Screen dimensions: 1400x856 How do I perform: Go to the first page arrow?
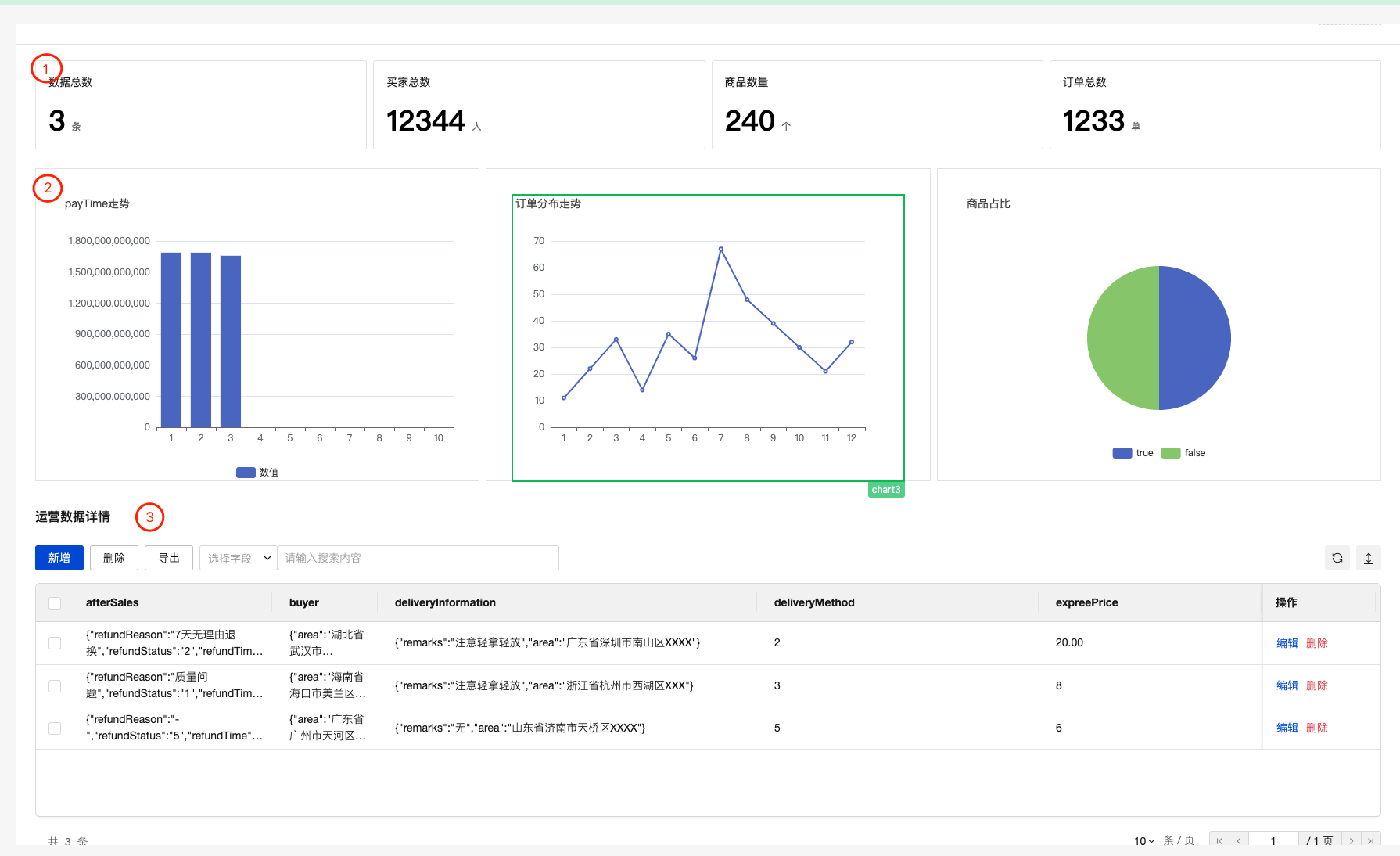pos(1219,841)
